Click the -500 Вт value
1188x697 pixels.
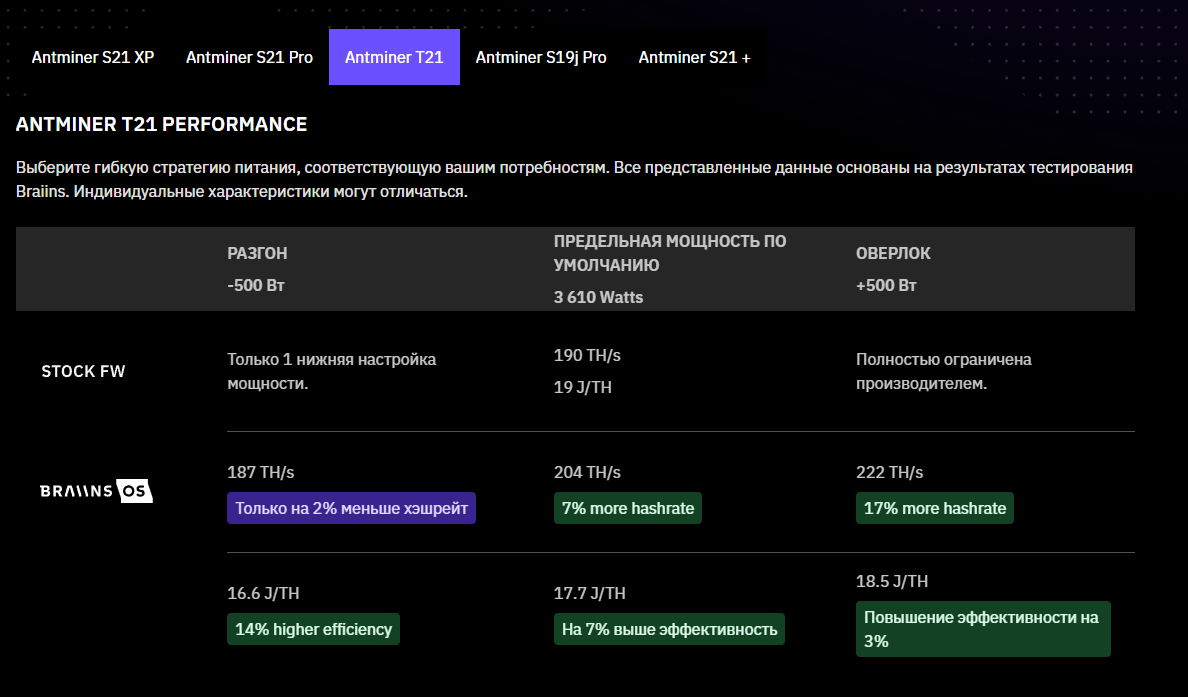pos(255,286)
